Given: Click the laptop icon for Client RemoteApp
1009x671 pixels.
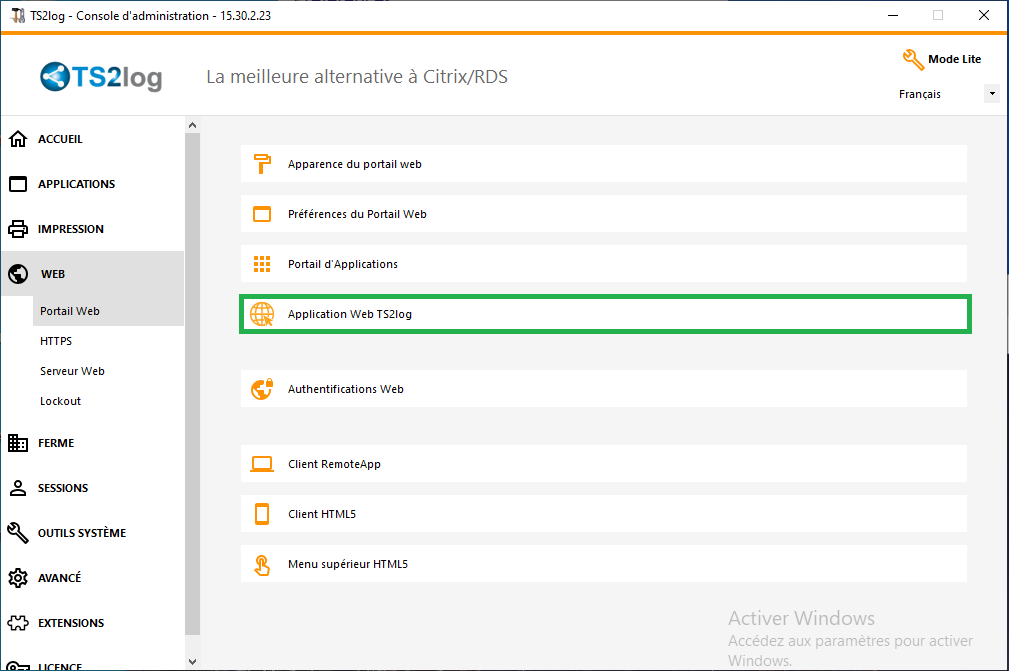Looking at the screenshot, I should tap(262, 464).
